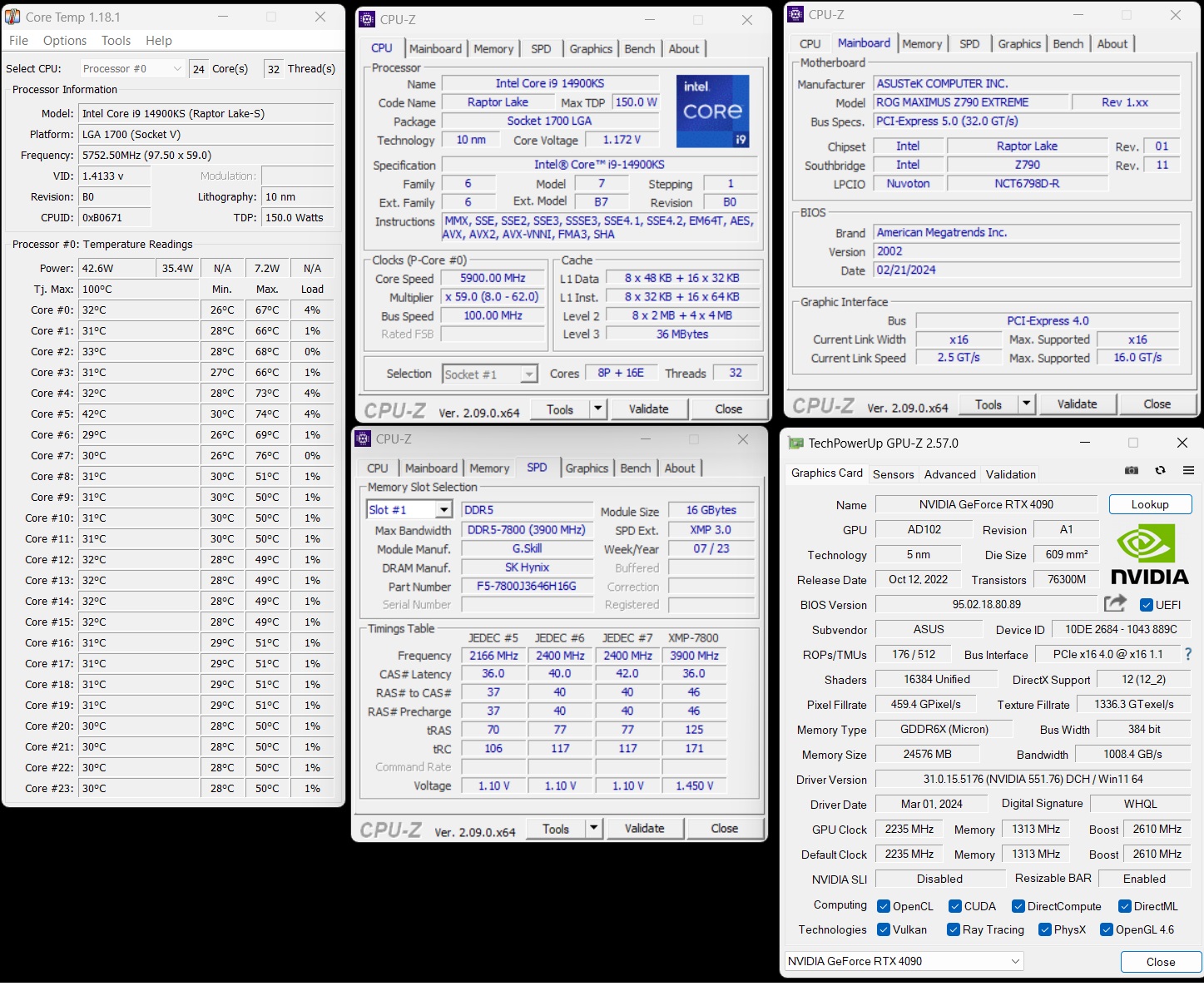Viewport: 1204px width, 986px height.
Task: Click Close in CPU-Z processor window
Action: point(728,409)
